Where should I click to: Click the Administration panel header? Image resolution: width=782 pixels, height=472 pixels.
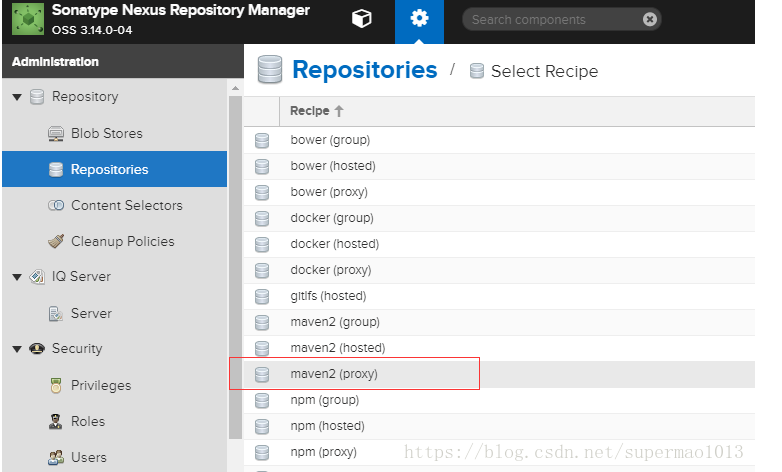(x=123, y=61)
